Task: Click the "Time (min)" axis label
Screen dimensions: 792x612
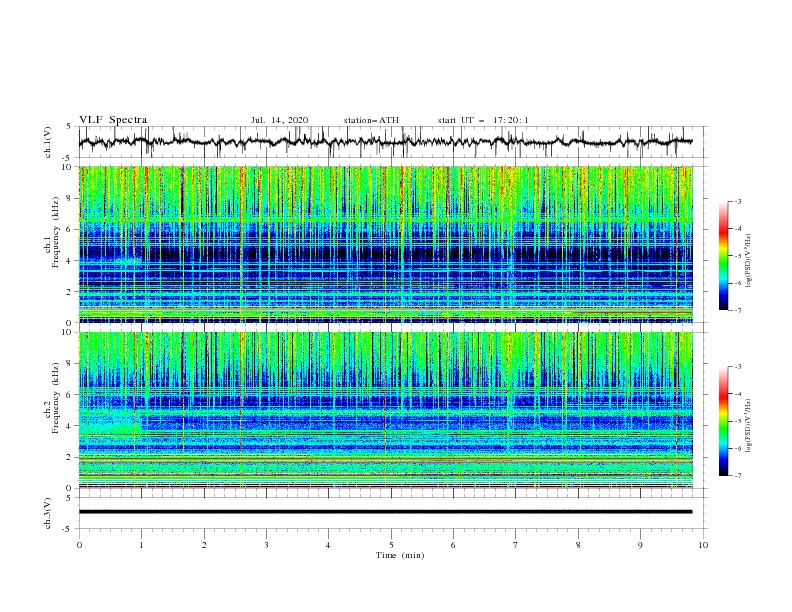Action: [400, 555]
